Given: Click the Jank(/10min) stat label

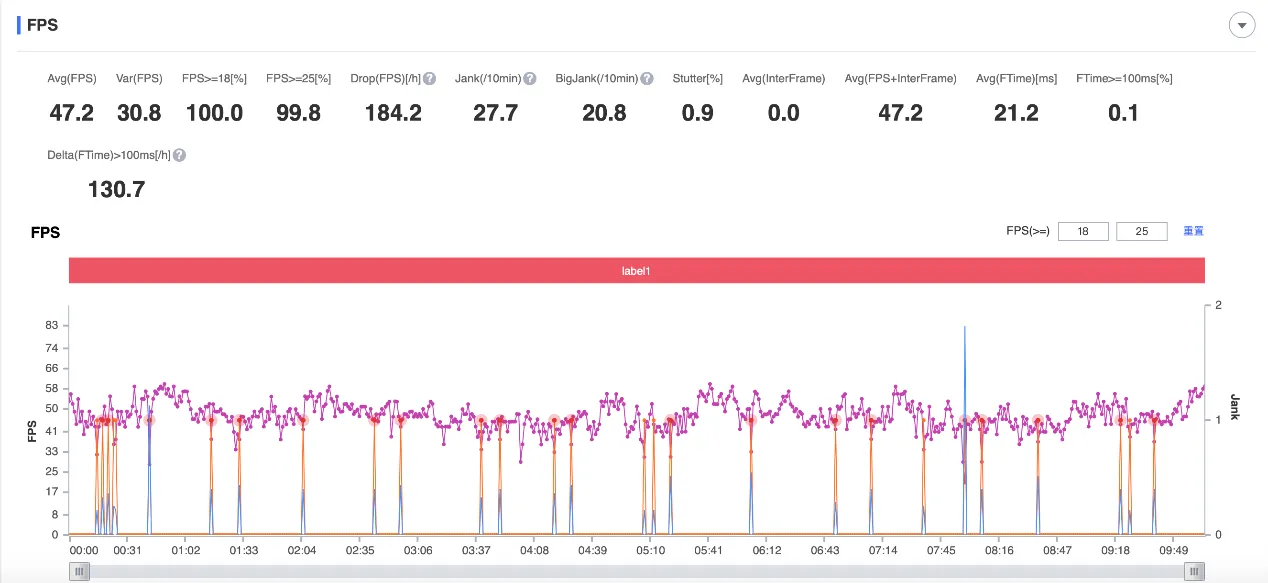Looking at the screenshot, I should pyautogui.click(x=487, y=79).
